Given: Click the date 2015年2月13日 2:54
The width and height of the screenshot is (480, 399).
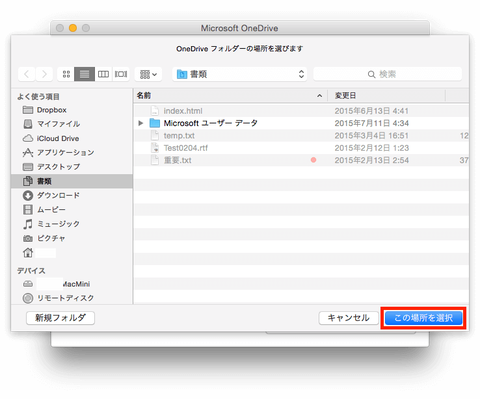Looking at the screenshot, I should tap(372, 160).
